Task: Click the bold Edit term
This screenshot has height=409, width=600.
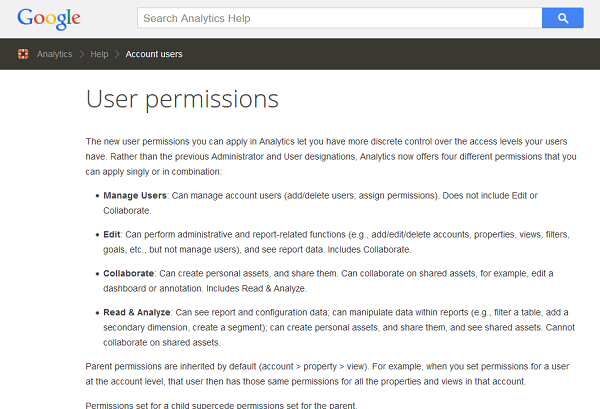Action: click(x=112, y=235)
